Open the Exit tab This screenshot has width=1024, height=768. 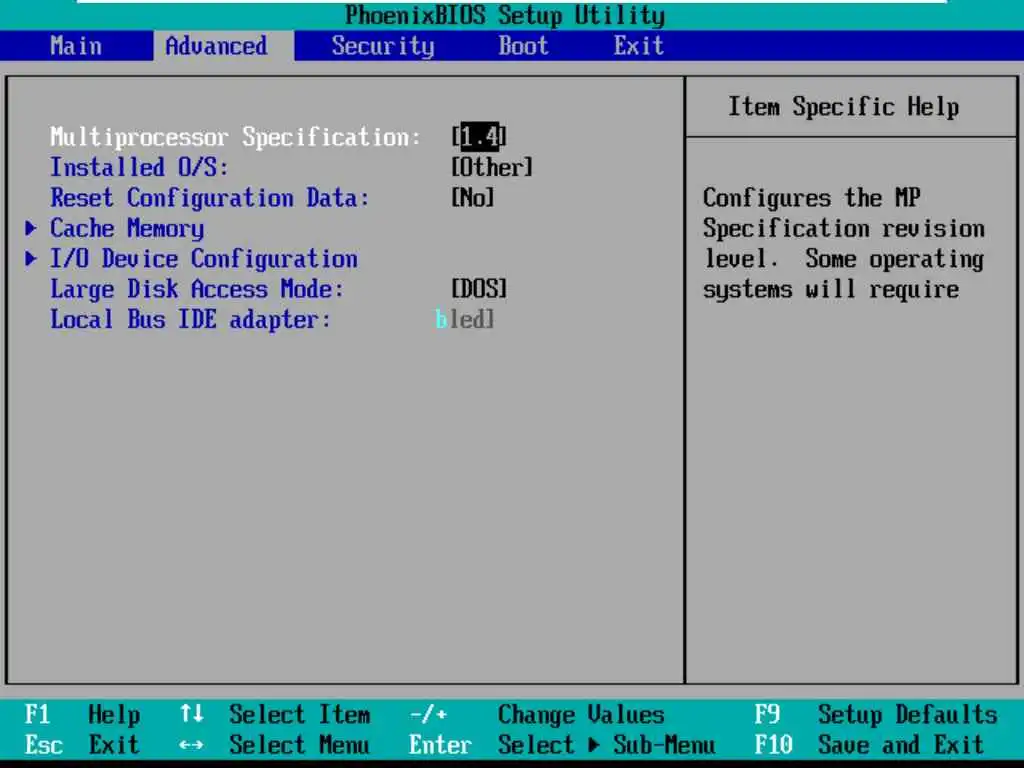639,46
